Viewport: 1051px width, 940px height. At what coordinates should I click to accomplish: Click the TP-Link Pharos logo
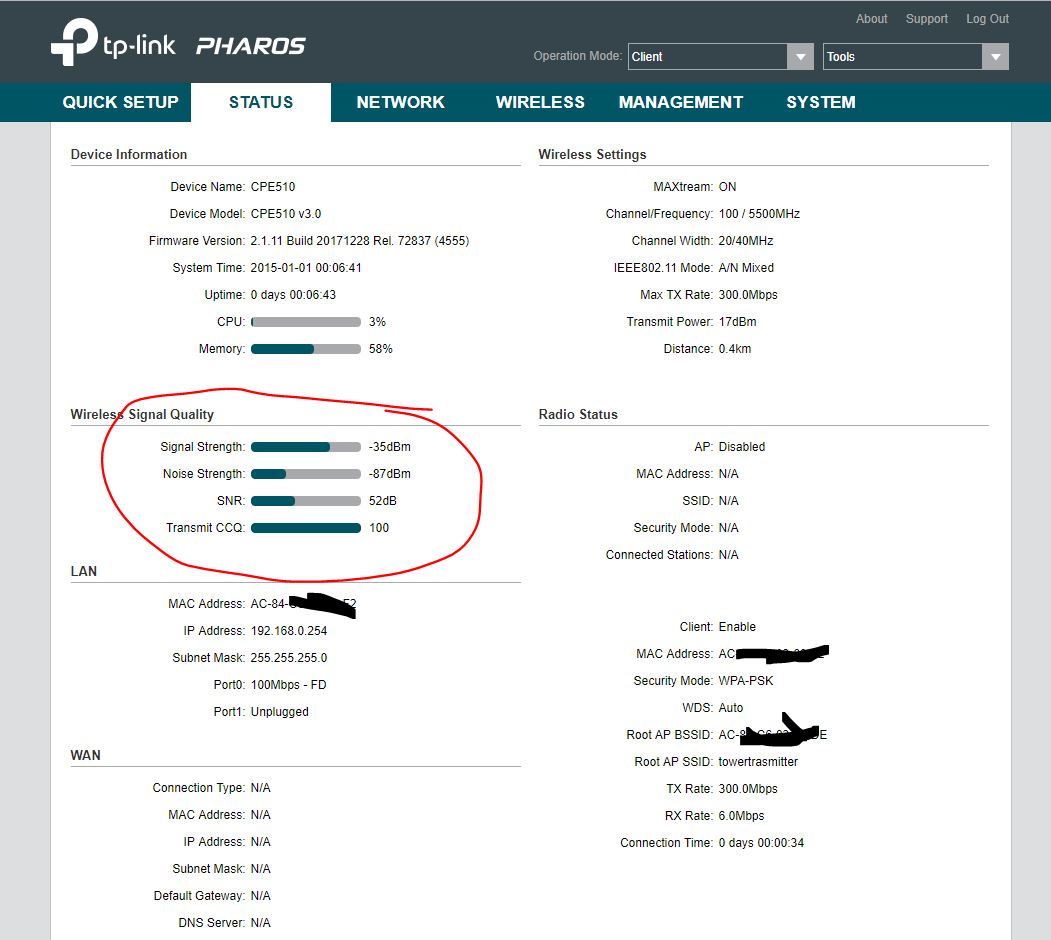point(178,46)
